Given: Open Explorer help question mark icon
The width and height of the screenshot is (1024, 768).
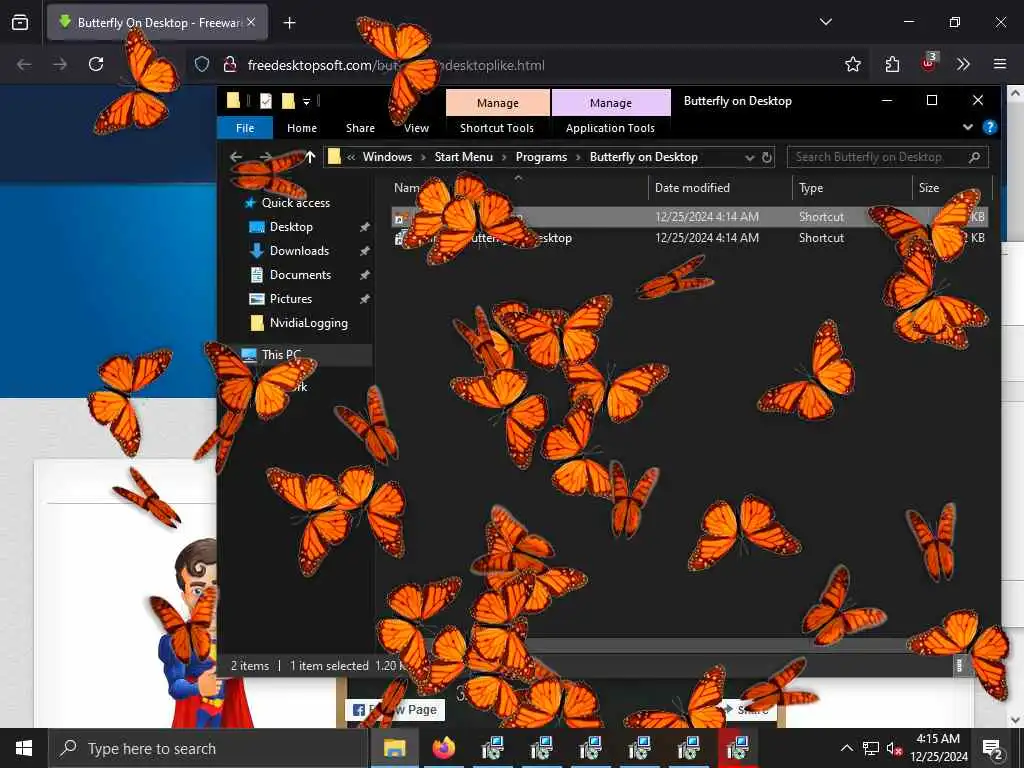Looking at the screenshot, I should tap(990, 127).
